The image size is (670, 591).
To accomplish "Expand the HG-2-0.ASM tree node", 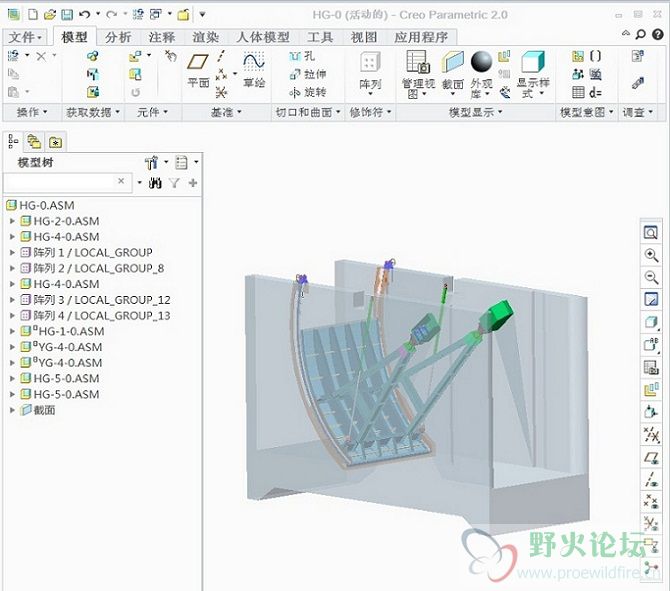I will [12, 221].
